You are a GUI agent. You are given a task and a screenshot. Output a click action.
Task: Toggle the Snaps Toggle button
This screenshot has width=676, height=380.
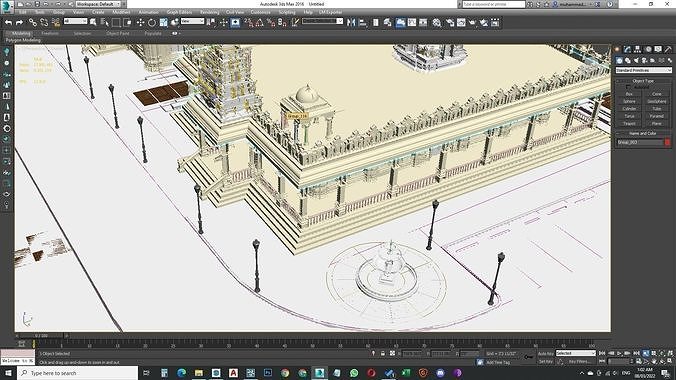(x=249, y=22)
